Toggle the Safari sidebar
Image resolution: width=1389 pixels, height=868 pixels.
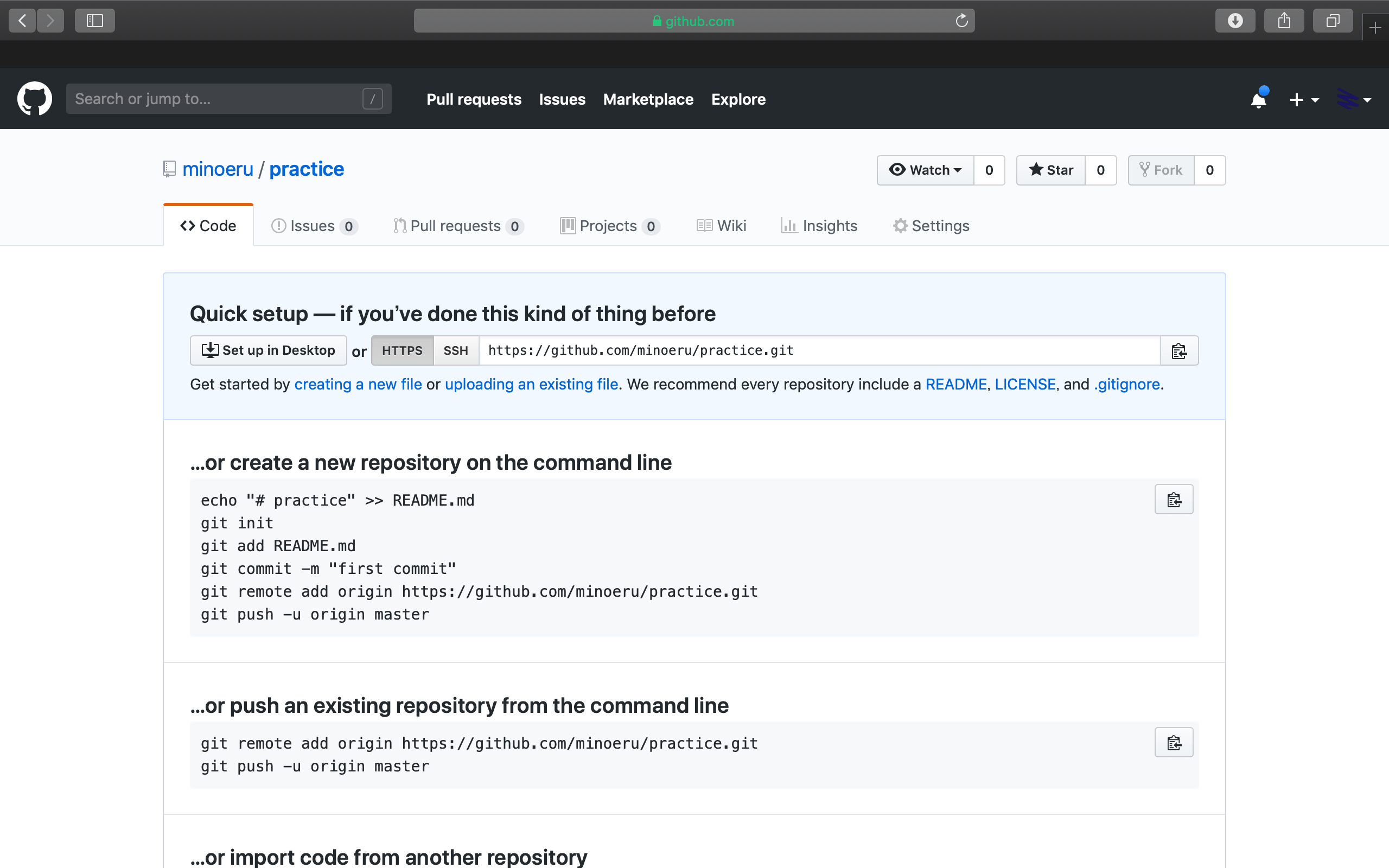click(x=95, y=20)
